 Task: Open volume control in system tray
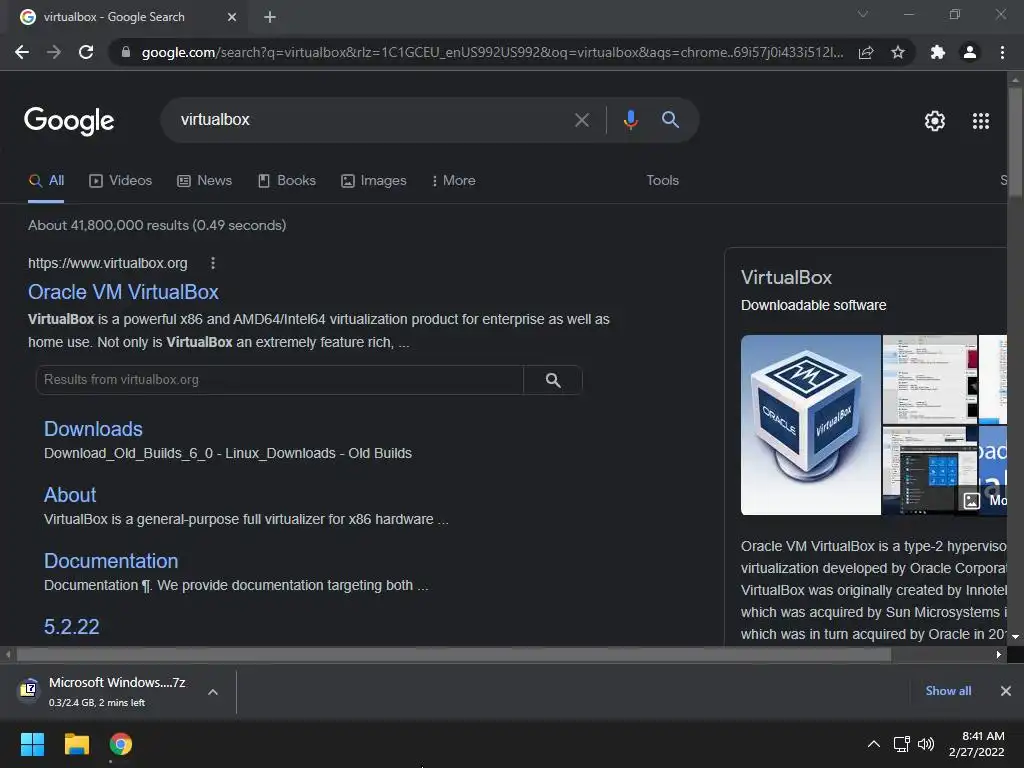coord(926,744)
